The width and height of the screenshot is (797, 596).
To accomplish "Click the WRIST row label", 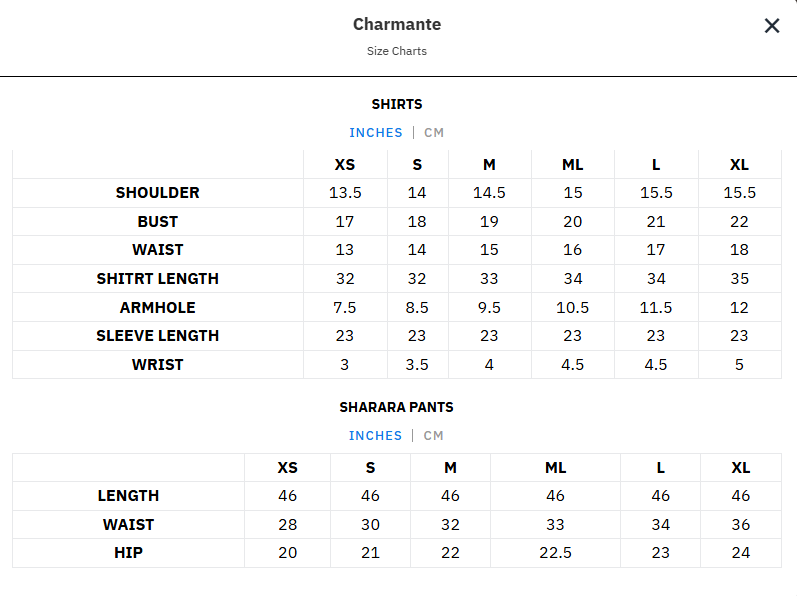I will (x=158, y=365).
